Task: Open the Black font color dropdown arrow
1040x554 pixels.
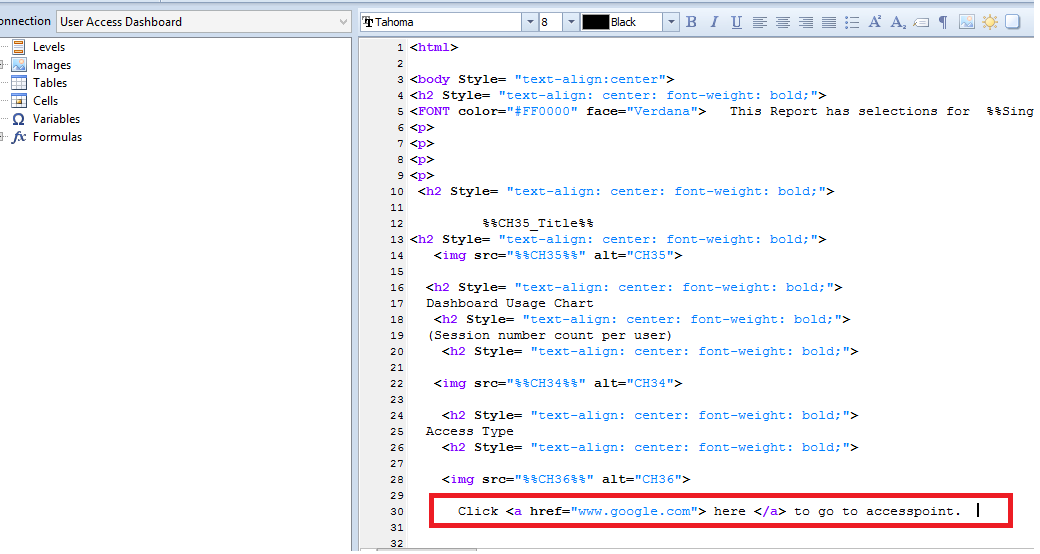Action: (671, 22)
